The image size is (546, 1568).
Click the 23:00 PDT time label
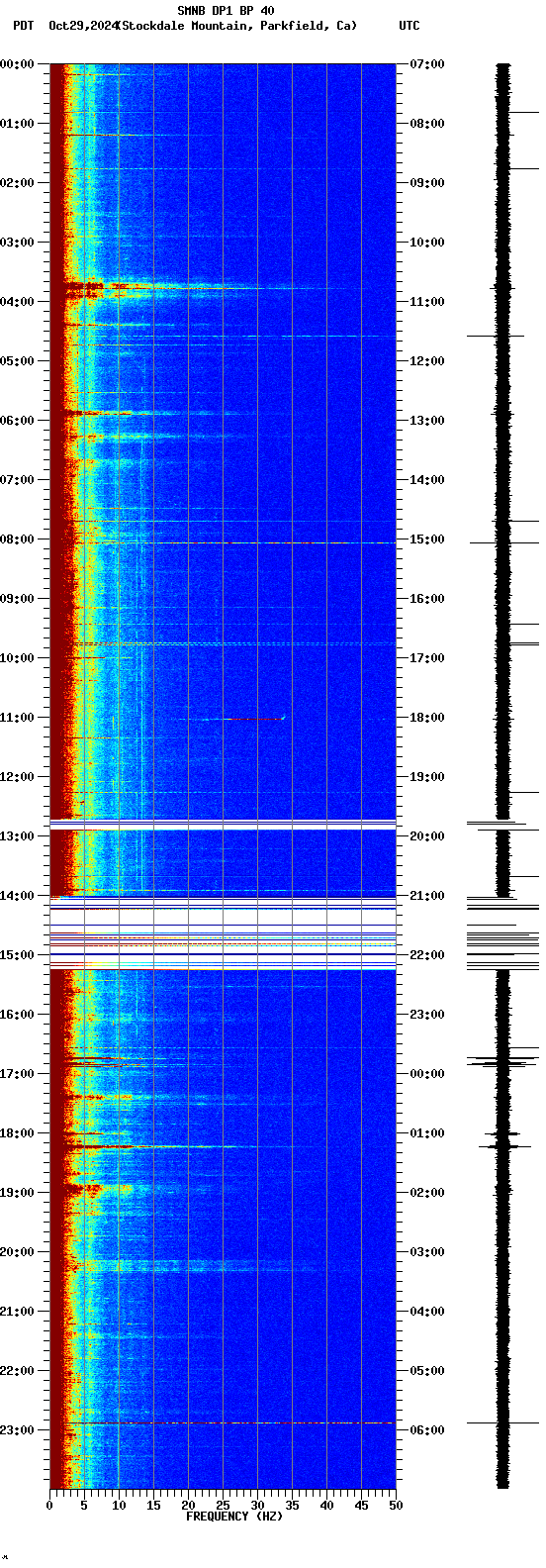pos(18,1430)
